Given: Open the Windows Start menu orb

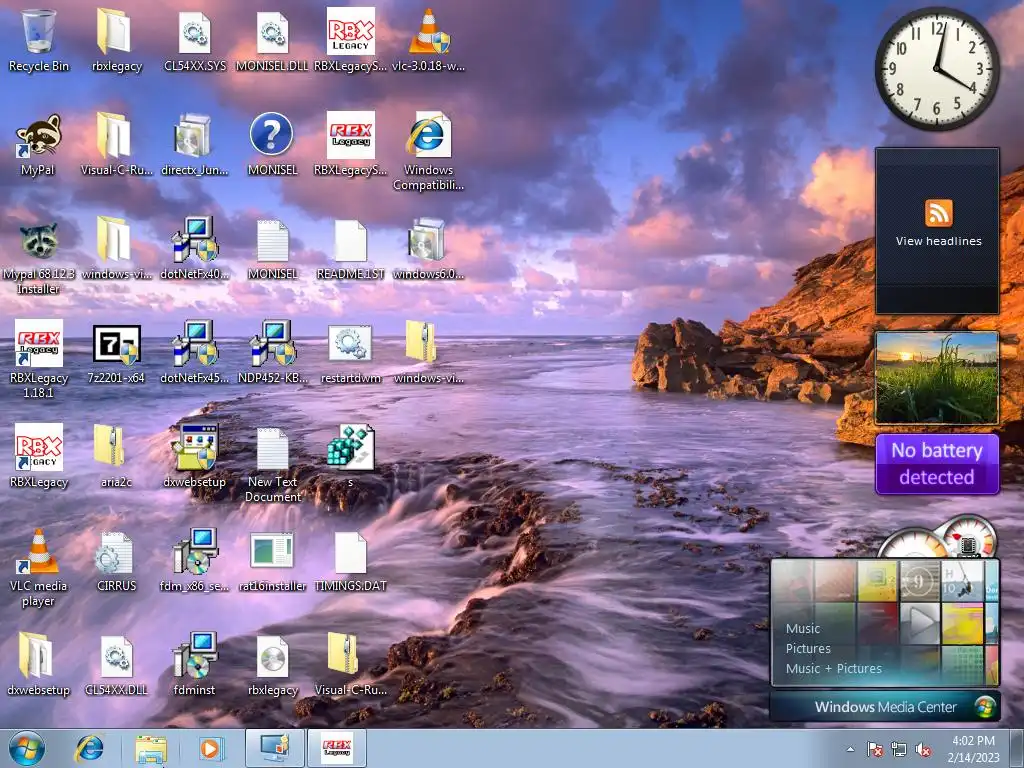Looking at the screenshot, I should tap(26, 748).
